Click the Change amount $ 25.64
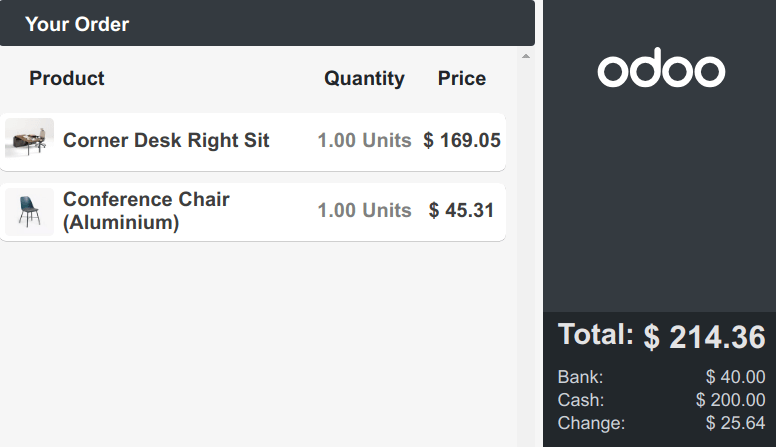The width and height of the screenshot is (776, 447). (x=735, y=423)
